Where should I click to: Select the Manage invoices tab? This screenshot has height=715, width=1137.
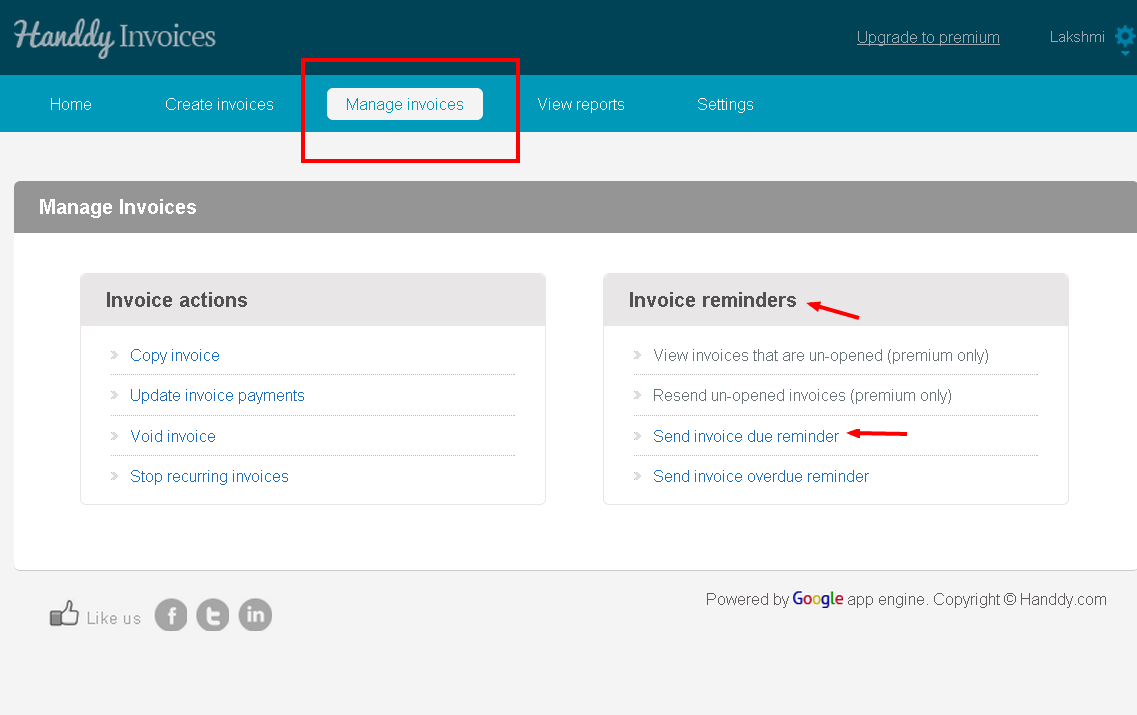[x=405, y=104]
